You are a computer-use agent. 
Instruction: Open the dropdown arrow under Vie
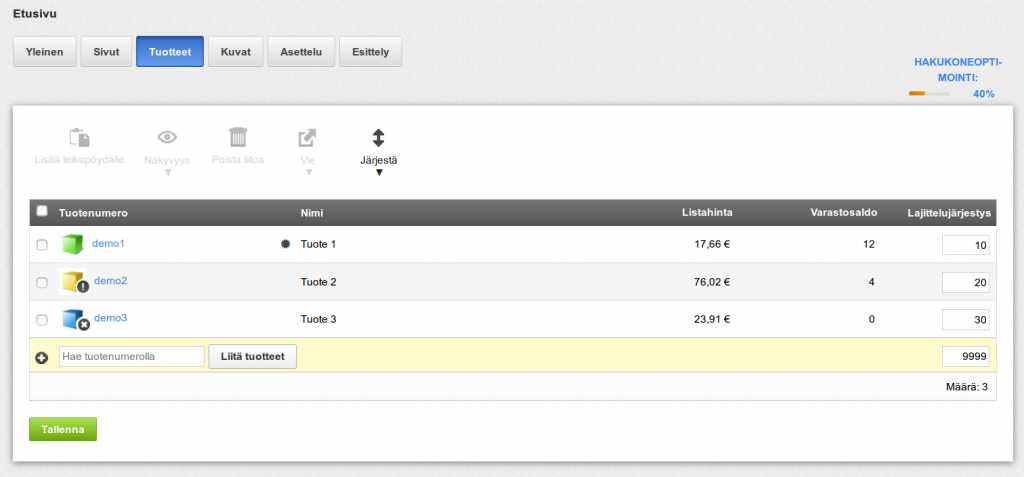[309, 173]
